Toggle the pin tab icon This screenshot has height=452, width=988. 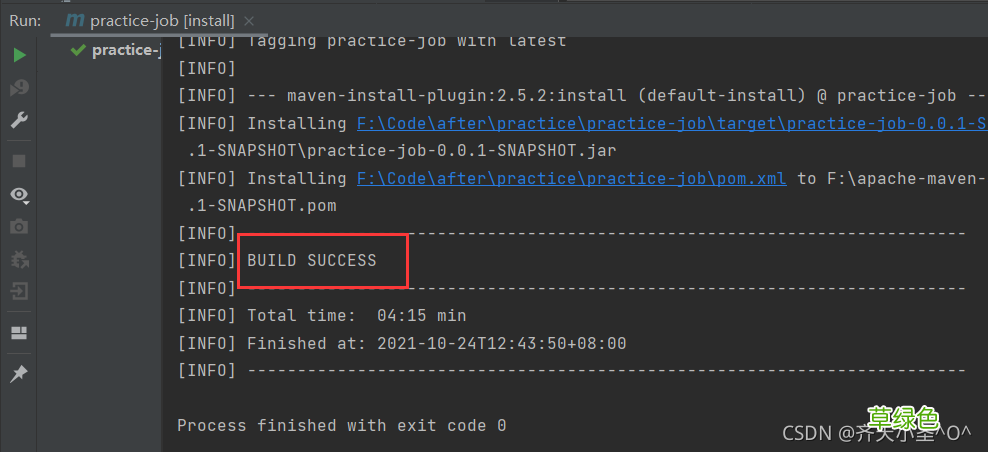tap(20, 374)
